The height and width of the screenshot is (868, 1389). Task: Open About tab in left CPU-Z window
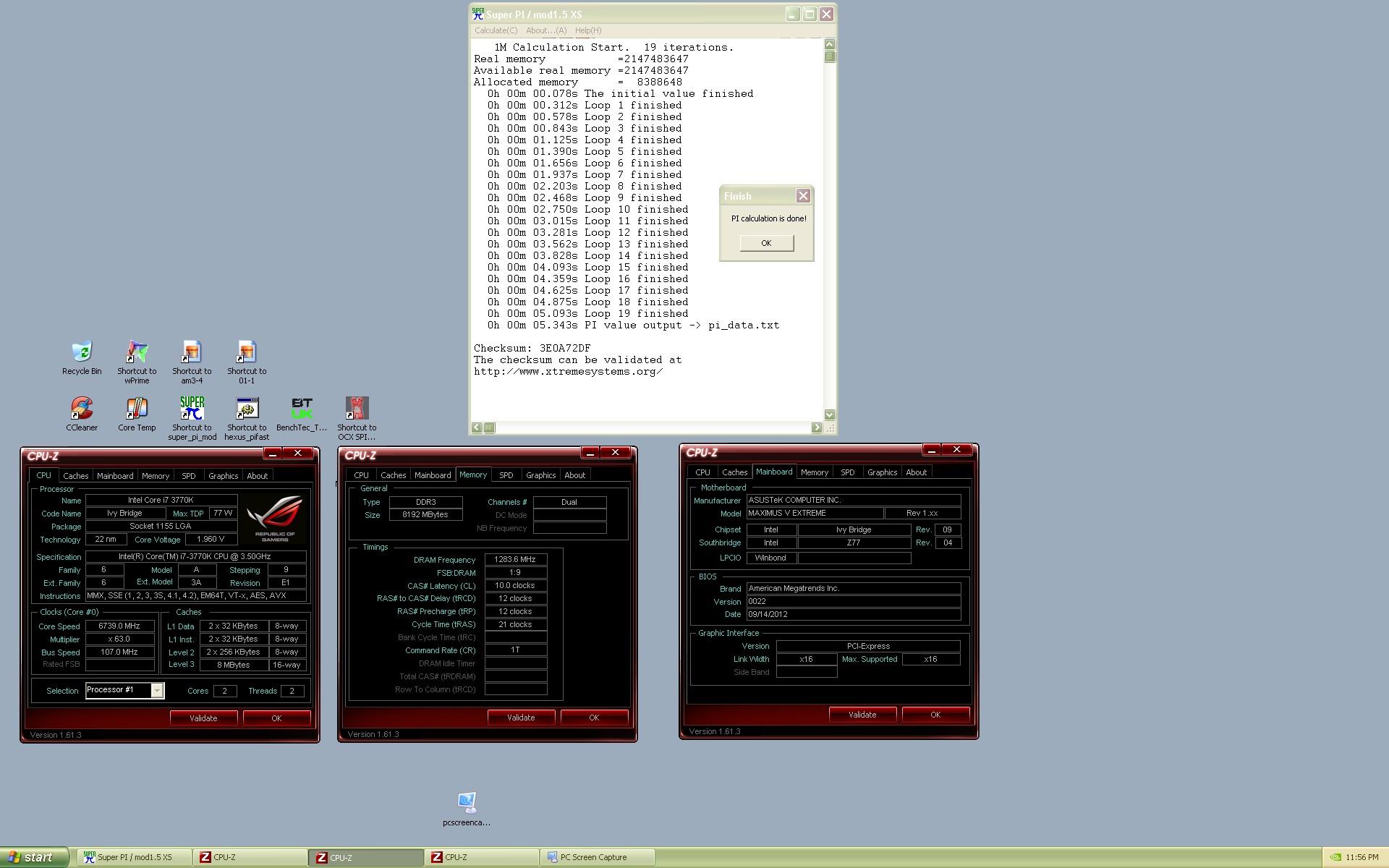257,476
